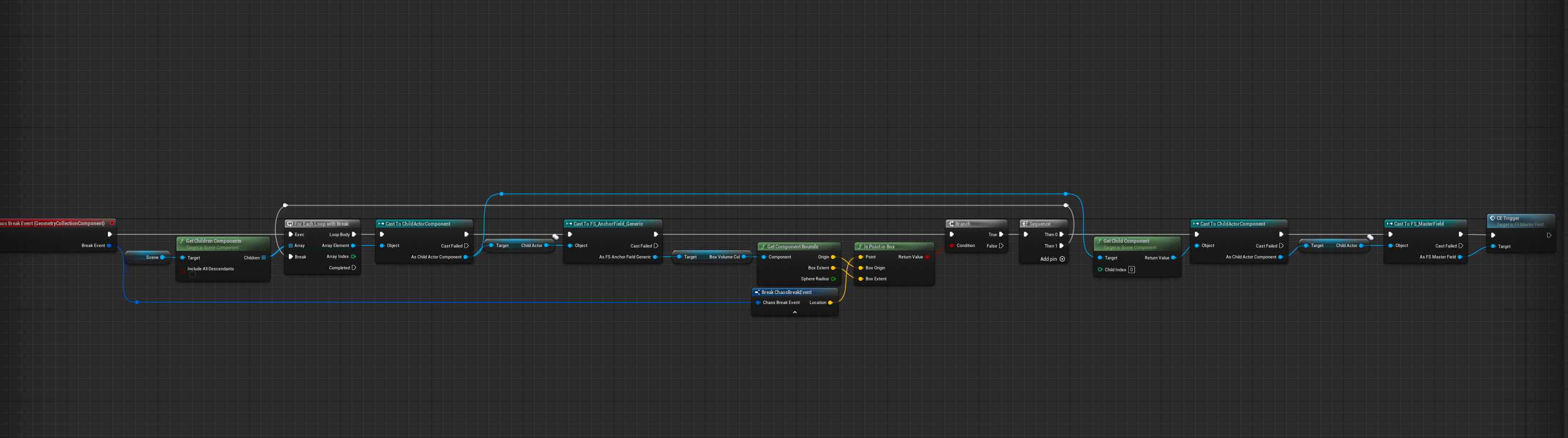The height and width of the screenshot is (438, 1568).
Task: Click the Break ChaosBreakEvent struct icon
Action: [756, 293]
